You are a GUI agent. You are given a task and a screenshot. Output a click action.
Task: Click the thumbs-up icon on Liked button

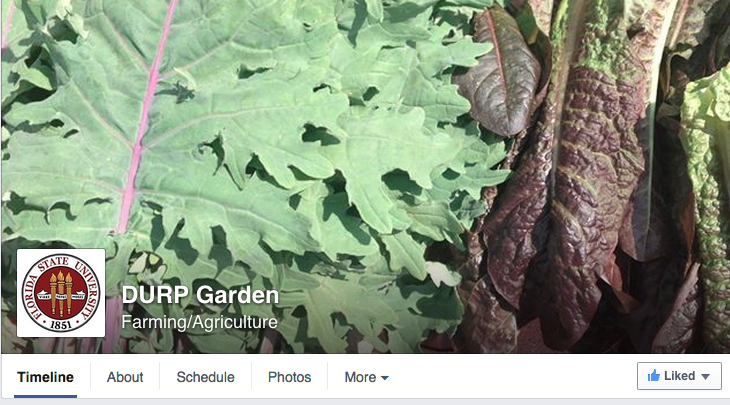[653, 376]
